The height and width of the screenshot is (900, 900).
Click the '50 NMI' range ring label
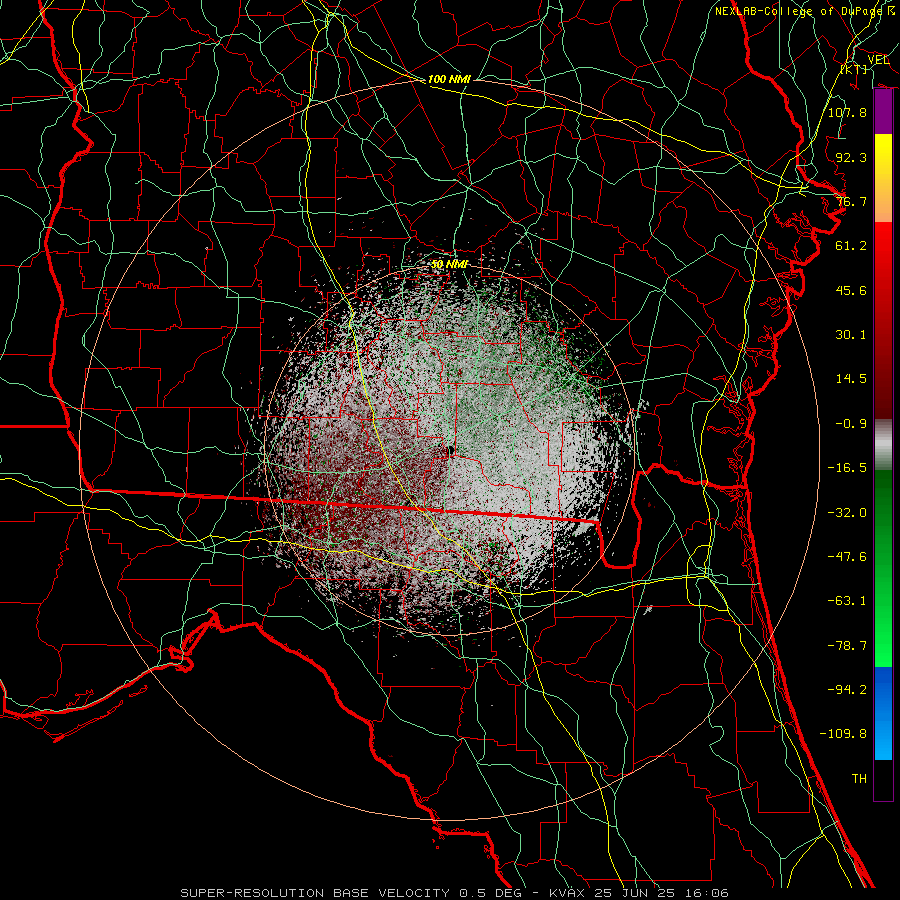449,264
